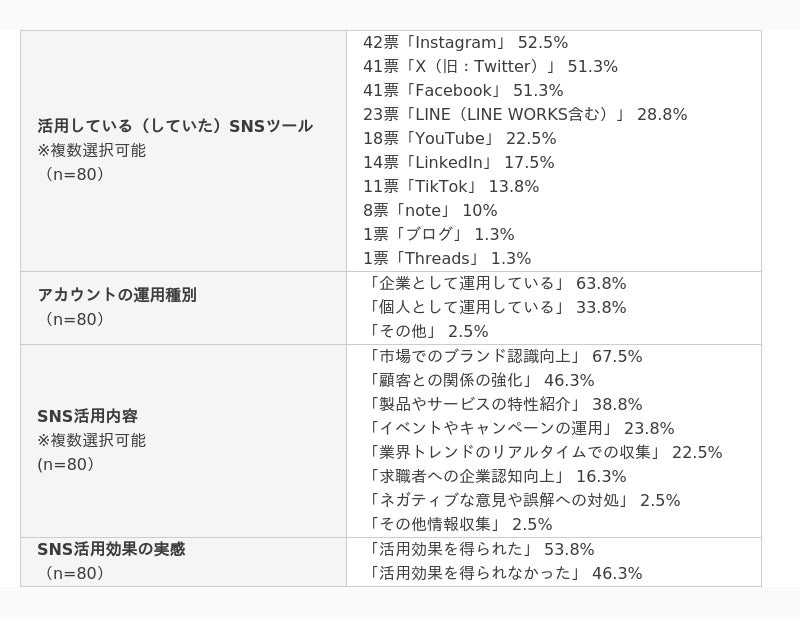Viewport: 800px width, 617px height.
Task: Click the 活用している(していた)SNSツール heading
Action: tap(175, 126)
